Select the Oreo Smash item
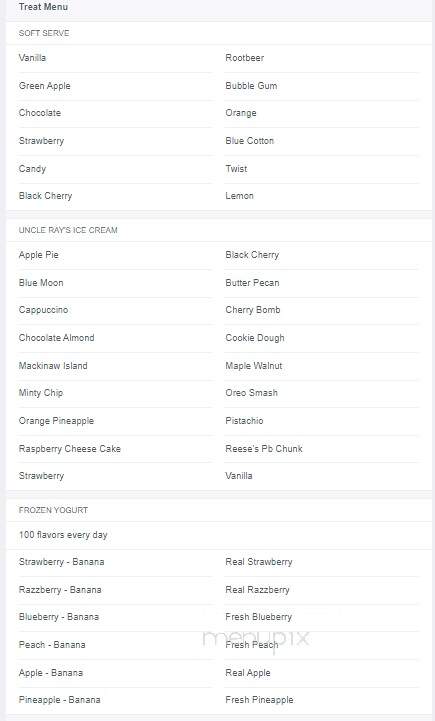 tap(251, 393)
